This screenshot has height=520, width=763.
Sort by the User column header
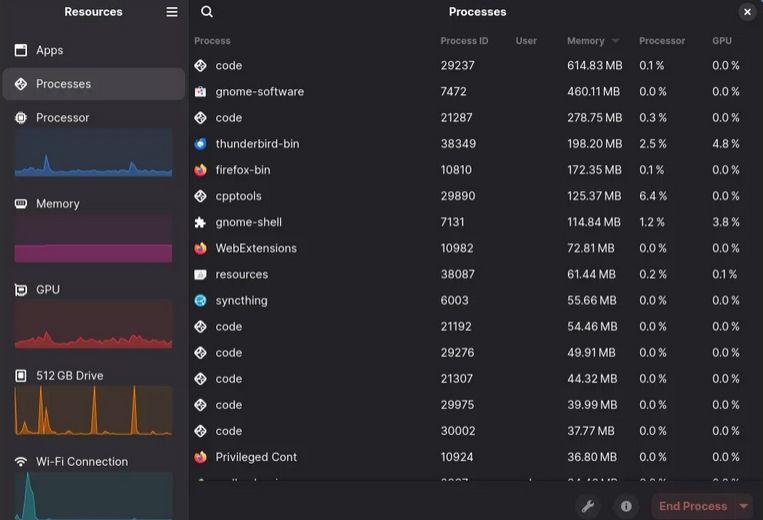tap(526, 41)
